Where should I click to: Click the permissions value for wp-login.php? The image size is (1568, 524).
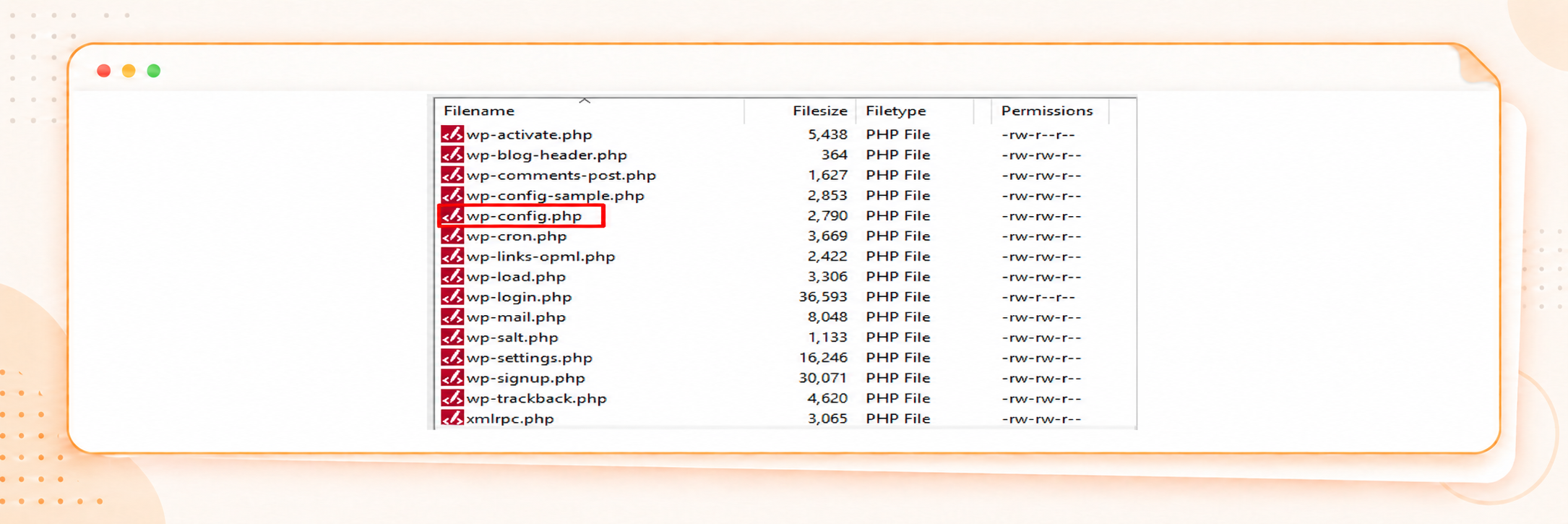1038,296
